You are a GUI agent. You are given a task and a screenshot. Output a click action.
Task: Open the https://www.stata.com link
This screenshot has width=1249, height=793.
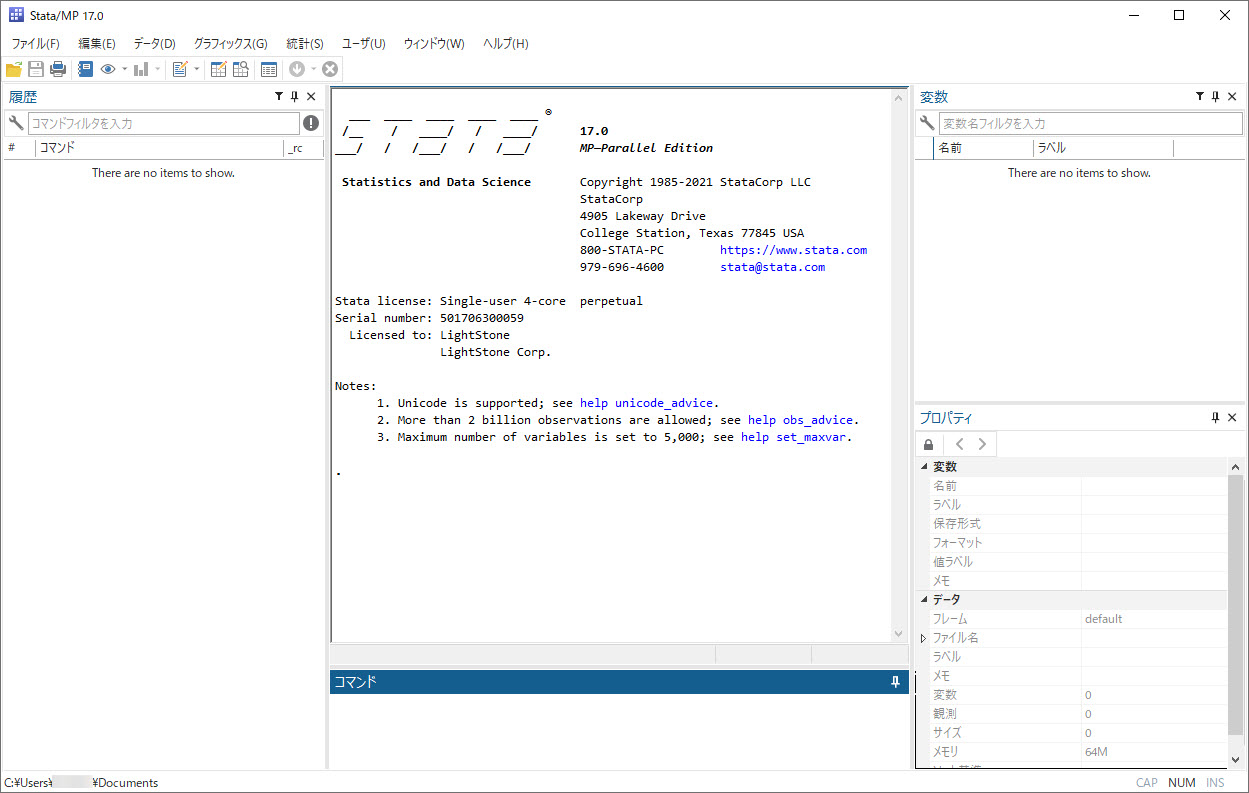(x=793, y=250)
